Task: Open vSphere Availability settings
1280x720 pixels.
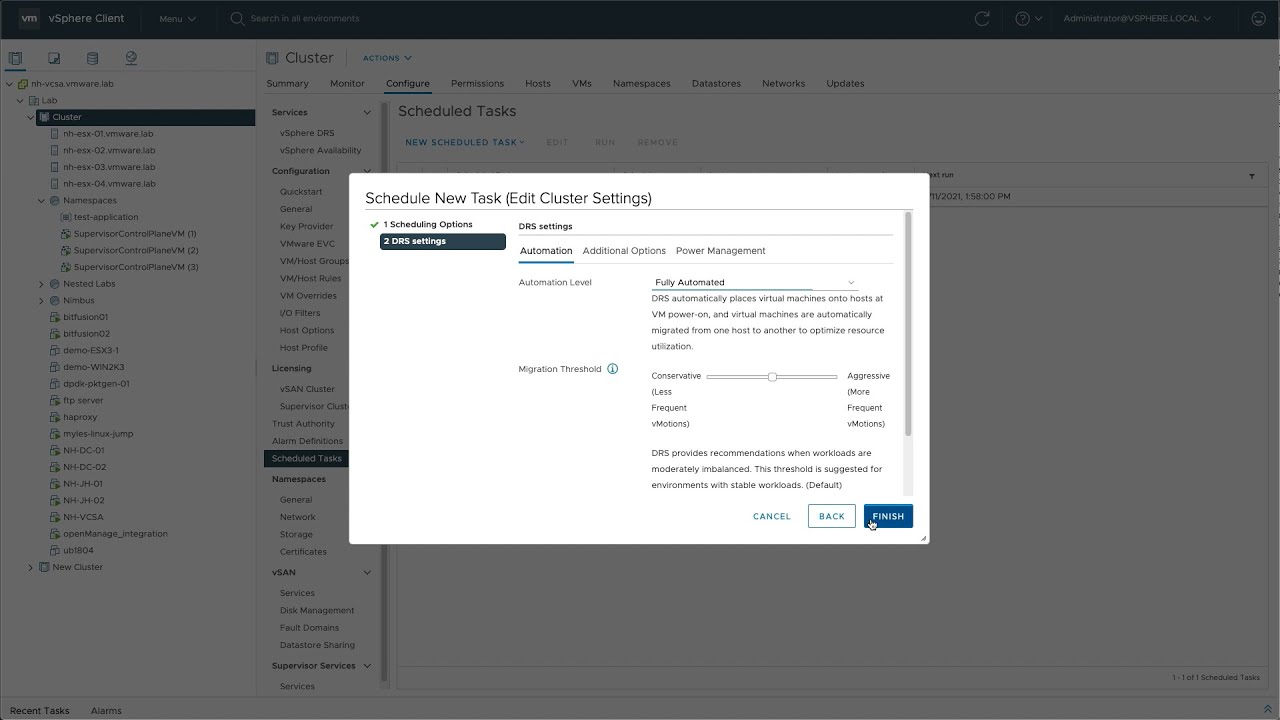Action: [321, 151]
